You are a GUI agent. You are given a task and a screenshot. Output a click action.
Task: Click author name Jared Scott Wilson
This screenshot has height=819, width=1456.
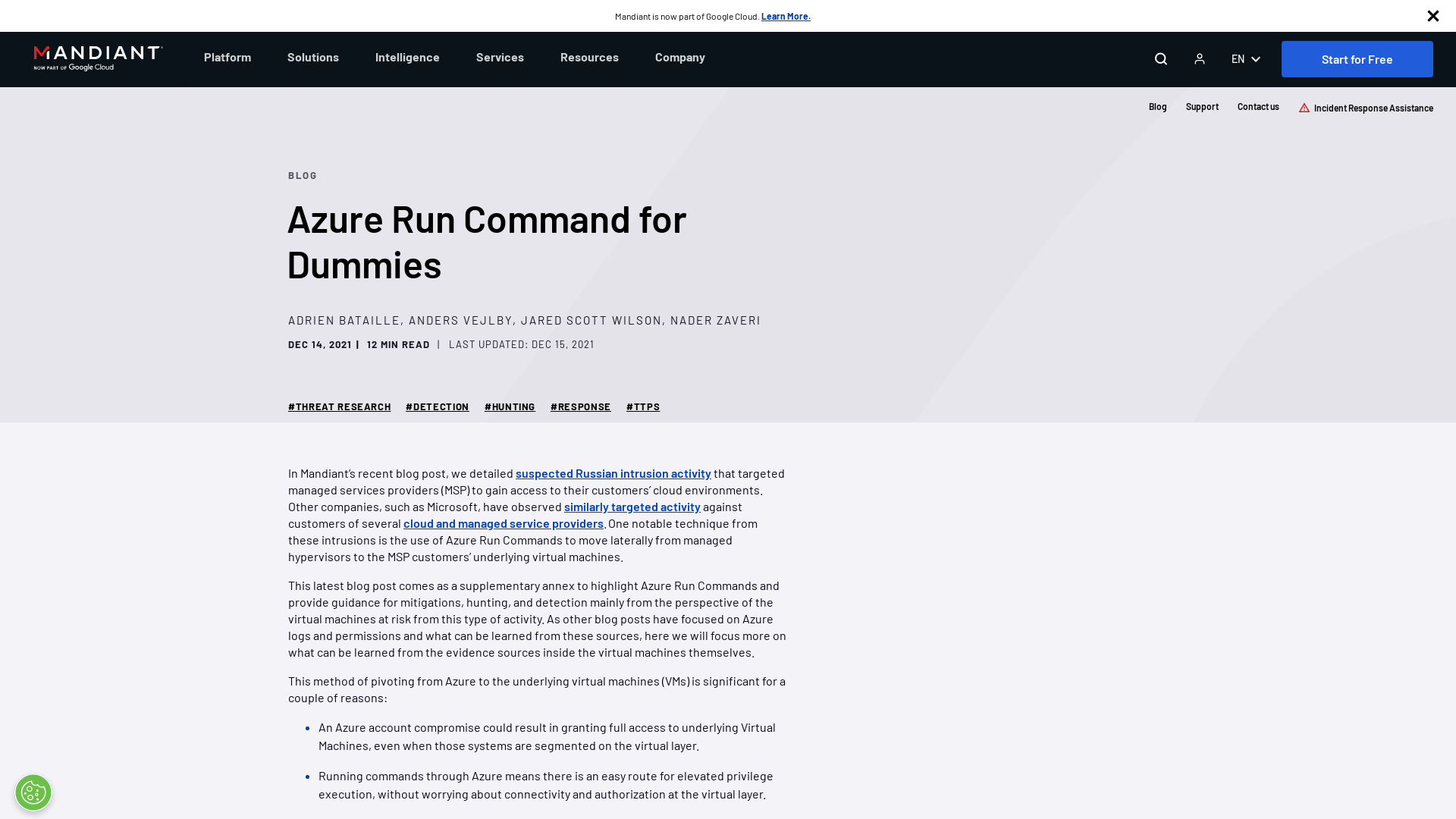click(x=591, y=320)
